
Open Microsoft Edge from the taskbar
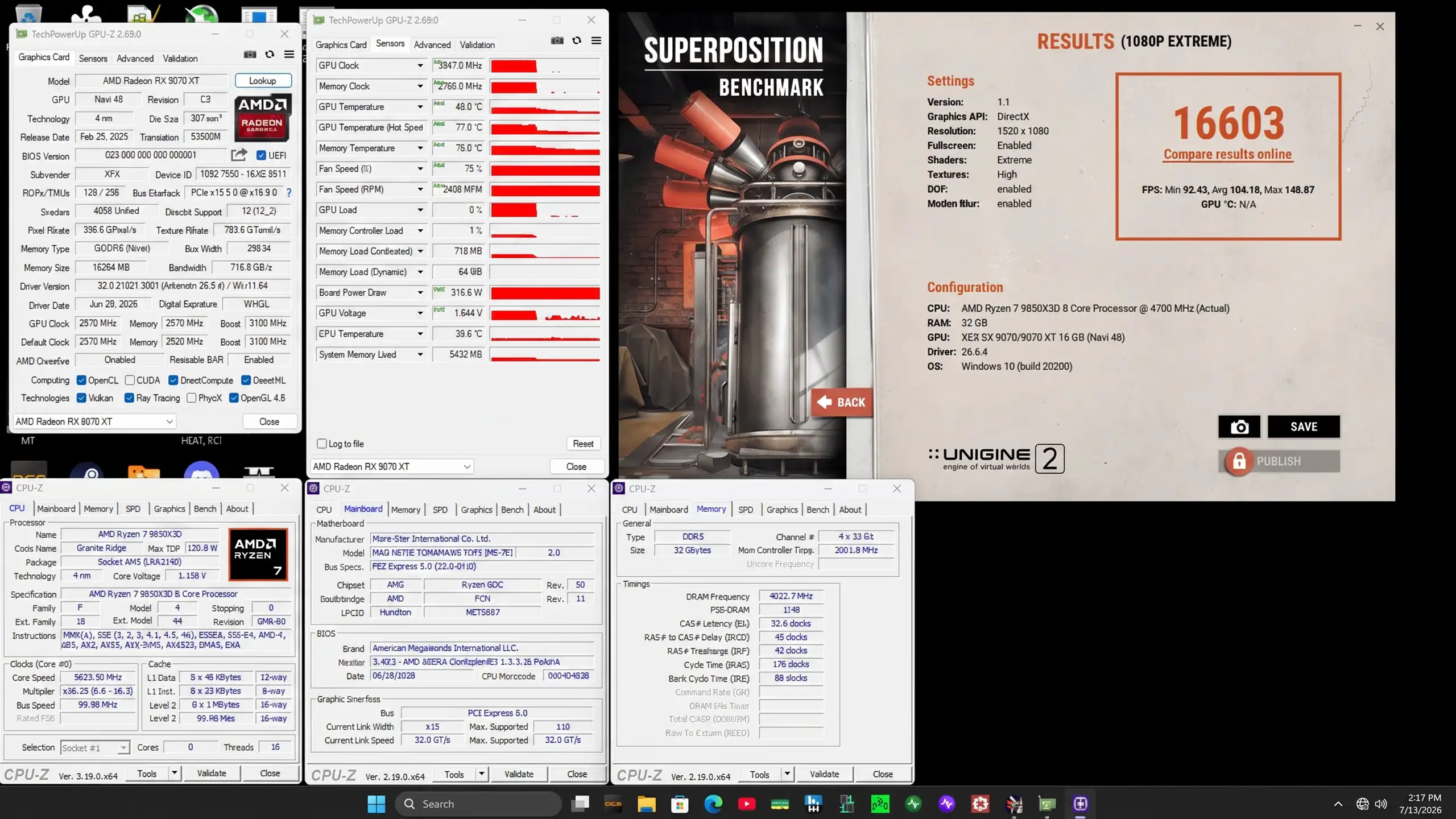[x=713, y=804]
